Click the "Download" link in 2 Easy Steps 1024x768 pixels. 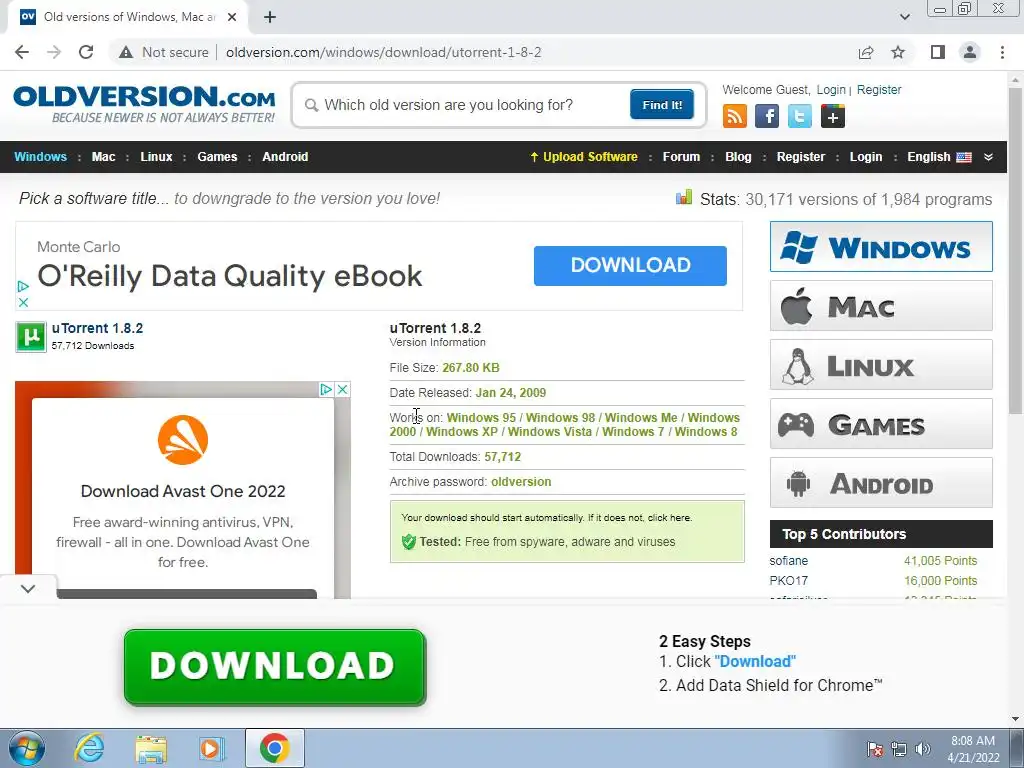point(755,662)
